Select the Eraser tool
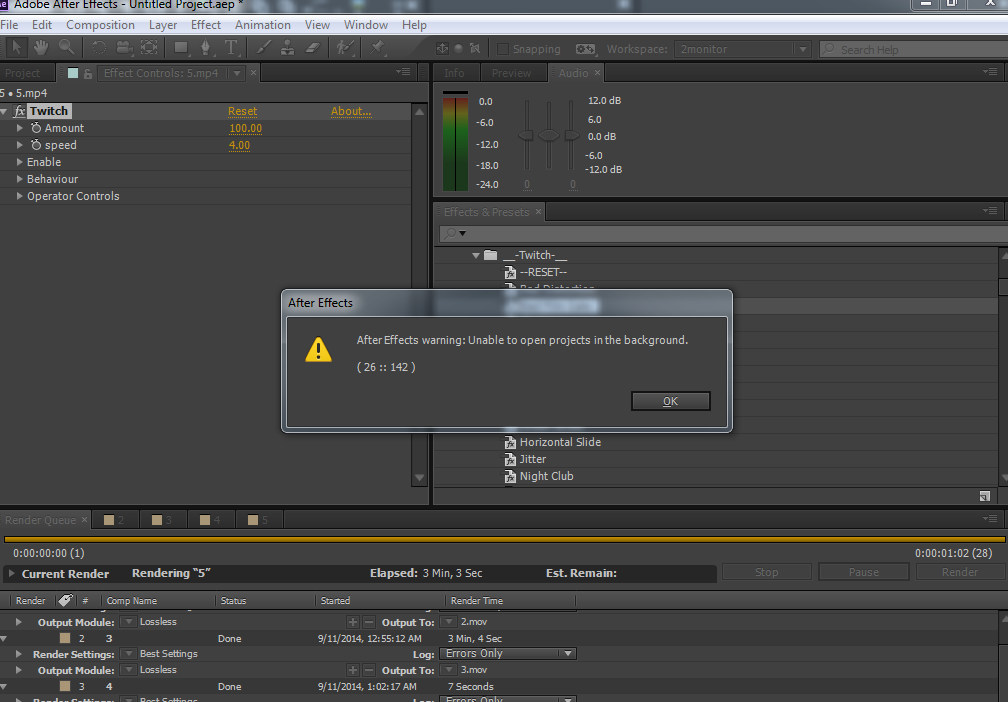The image size is (1008, 702). click(x=312, y=48)
